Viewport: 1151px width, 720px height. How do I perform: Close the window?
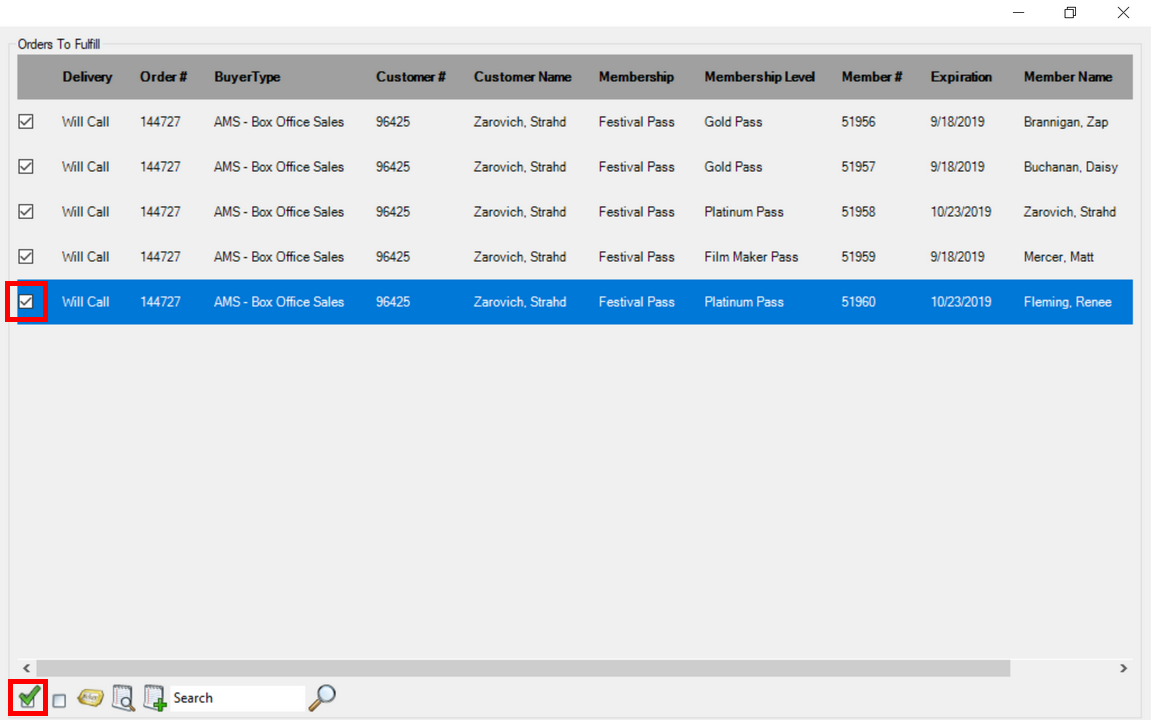1123,12
